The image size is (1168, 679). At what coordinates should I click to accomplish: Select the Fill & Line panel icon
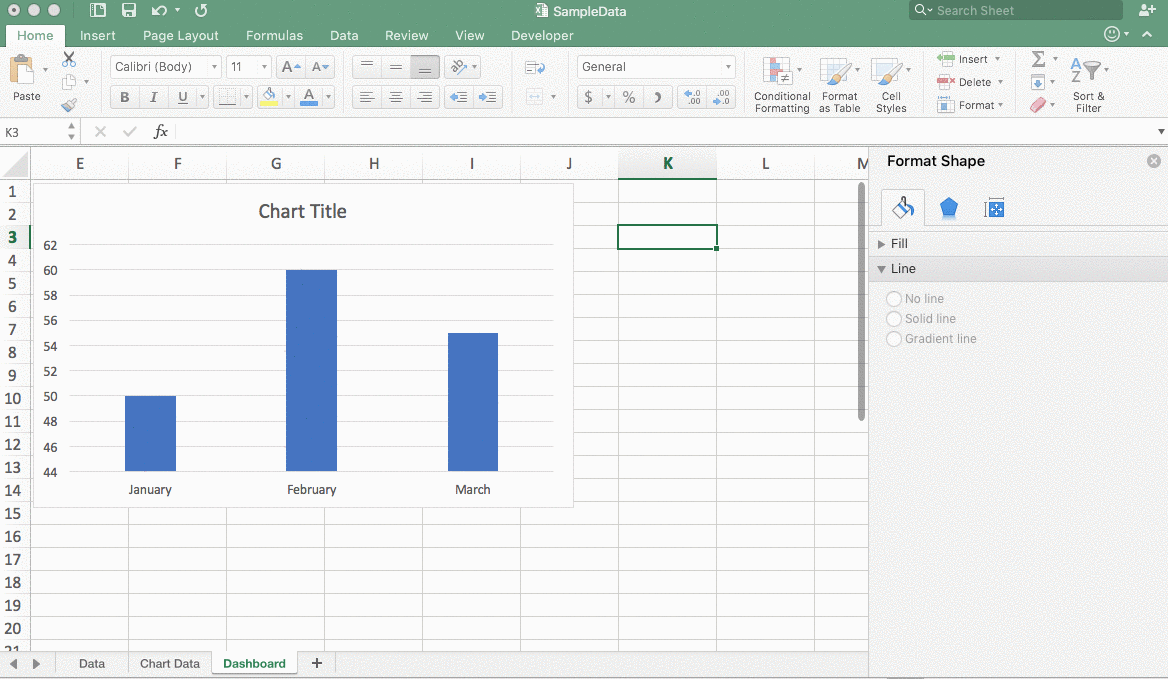903,208
